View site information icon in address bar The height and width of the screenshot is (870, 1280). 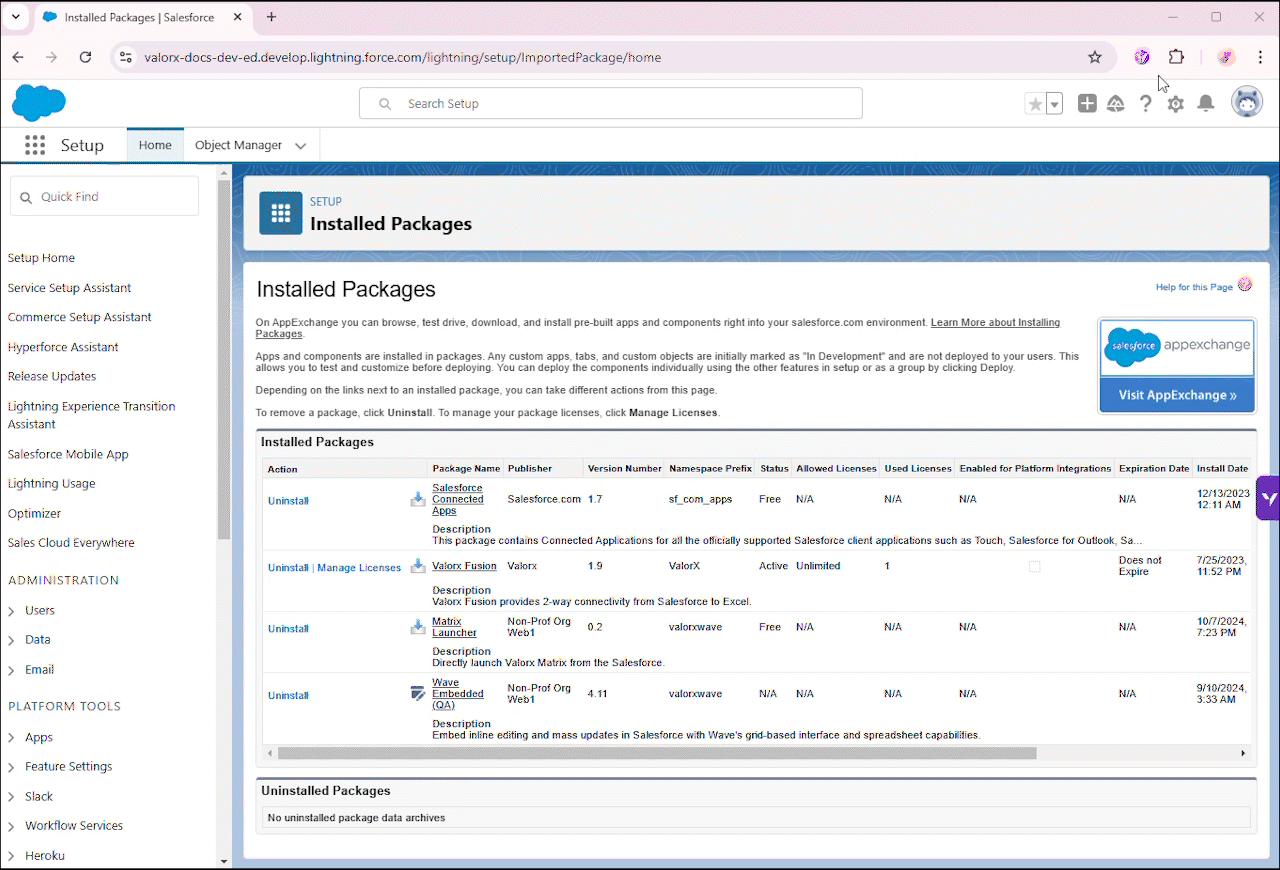pyautogui.click(x=125, y=57)
